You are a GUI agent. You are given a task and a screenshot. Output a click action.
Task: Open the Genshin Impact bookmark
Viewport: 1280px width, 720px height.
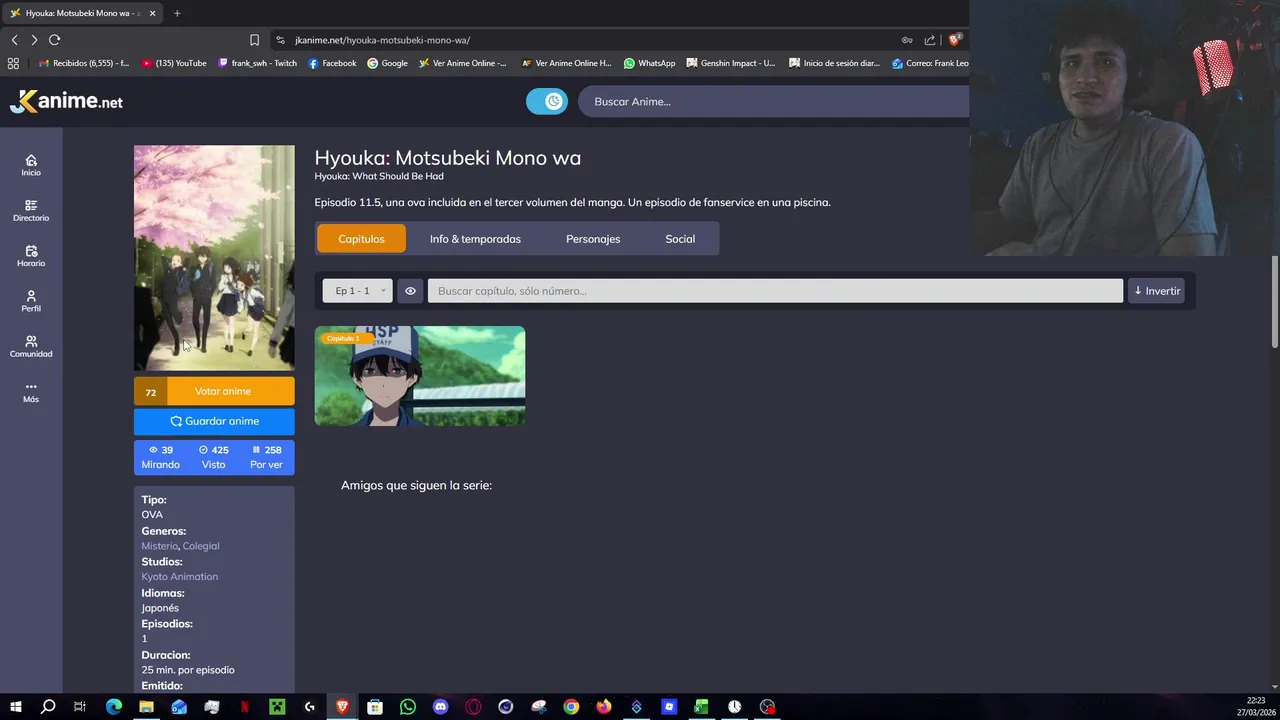tap(730, 63)
